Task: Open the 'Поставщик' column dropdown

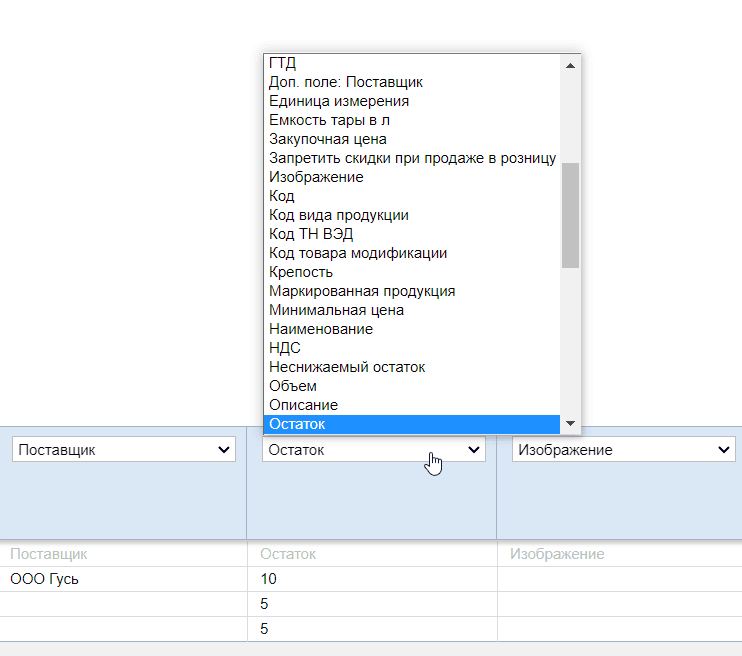Action: 124,450
